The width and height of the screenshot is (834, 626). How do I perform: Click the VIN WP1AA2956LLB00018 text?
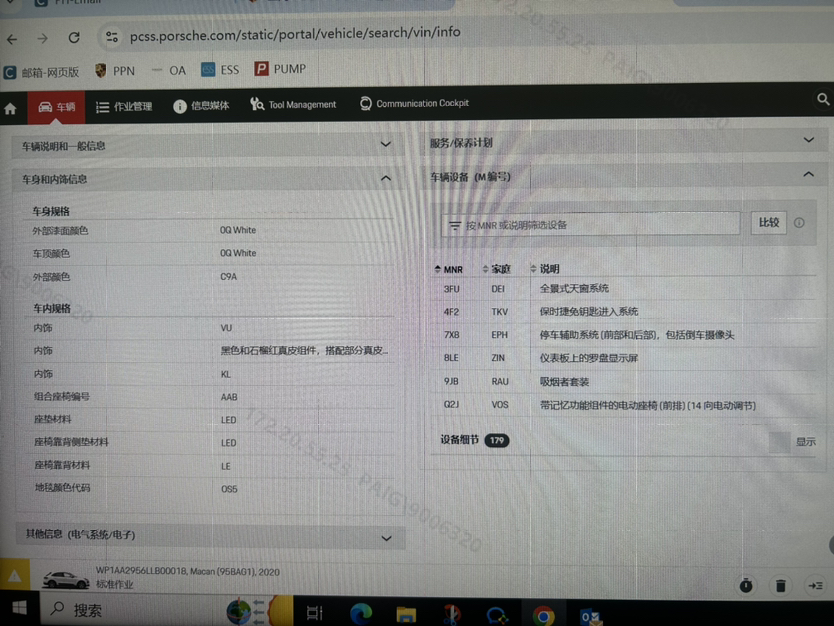pos(140,571)
